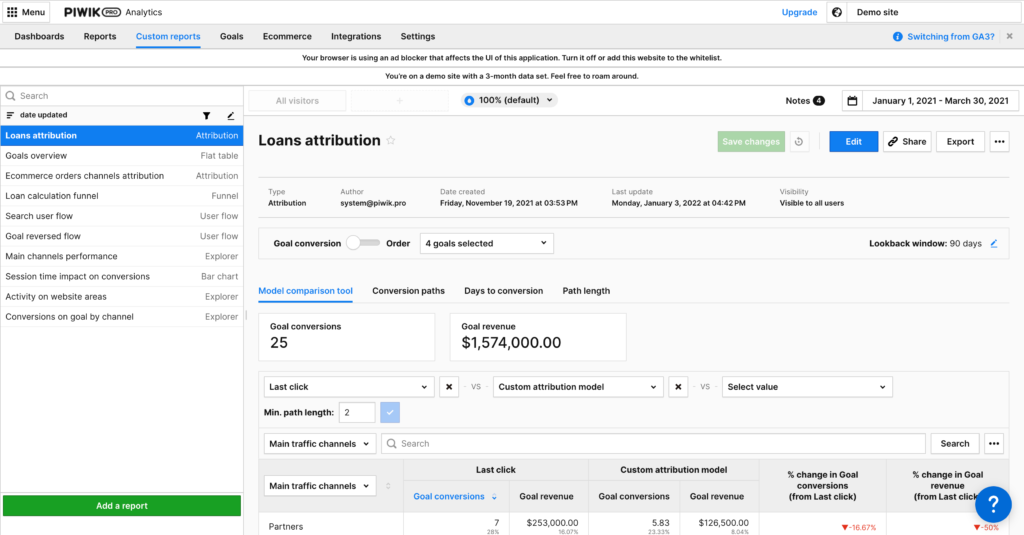Sort by Last click Goal conversions column

(x=455, y=496)
